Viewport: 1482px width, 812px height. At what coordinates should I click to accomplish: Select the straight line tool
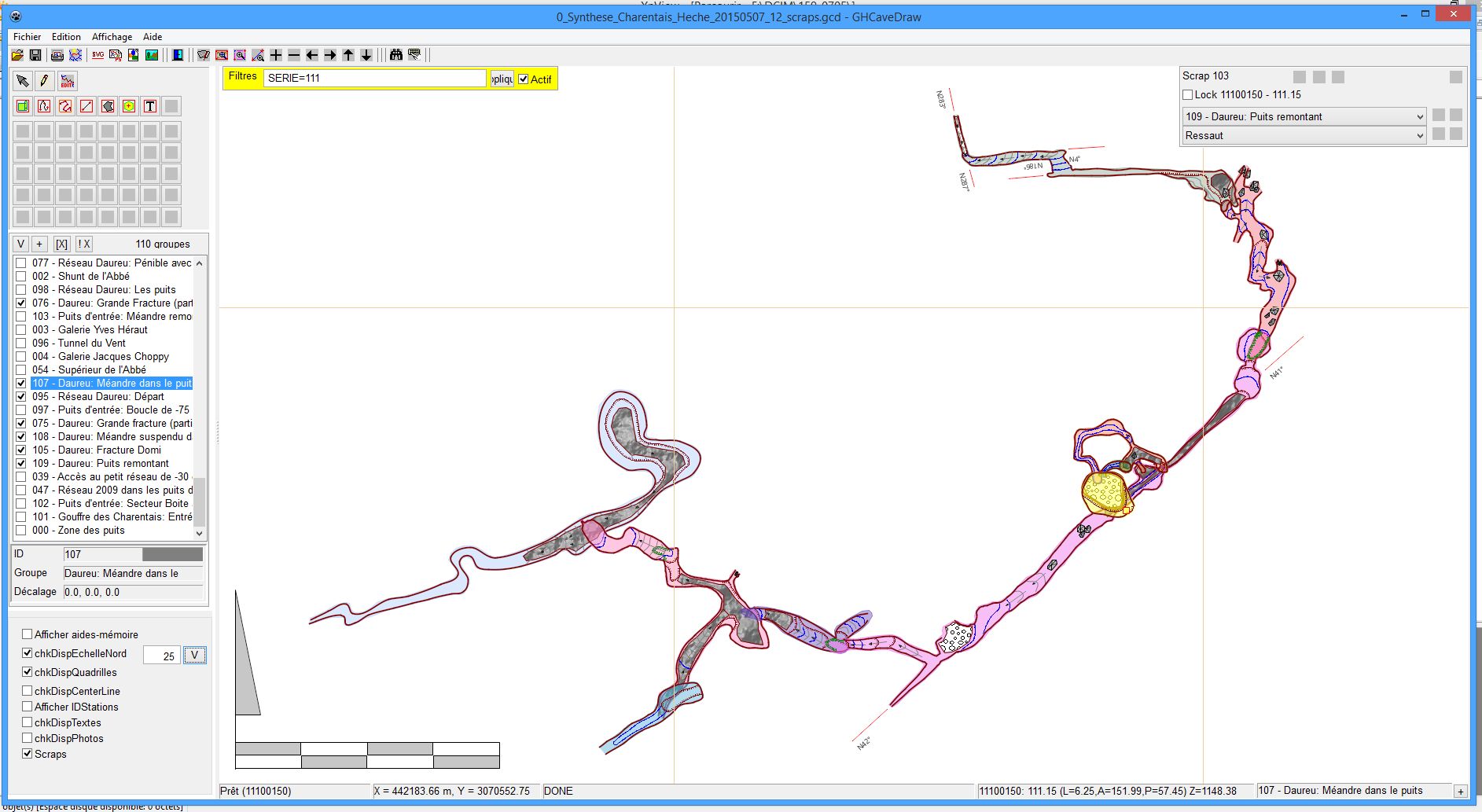coord(86,106)
